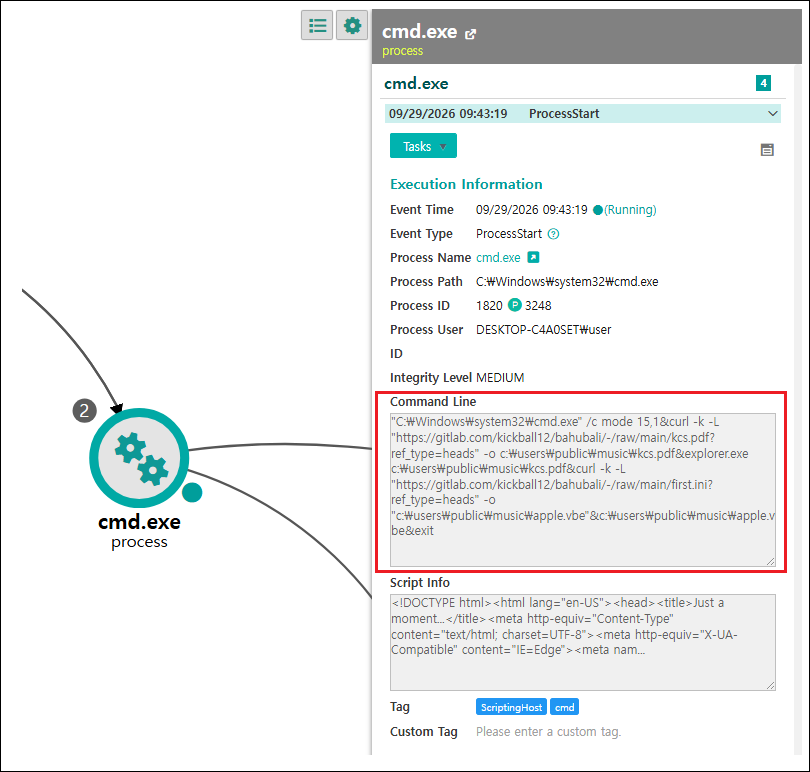The width and height of the screenshot is (810, 772).
Task: Click the Running status text
Action: point(630,210)
